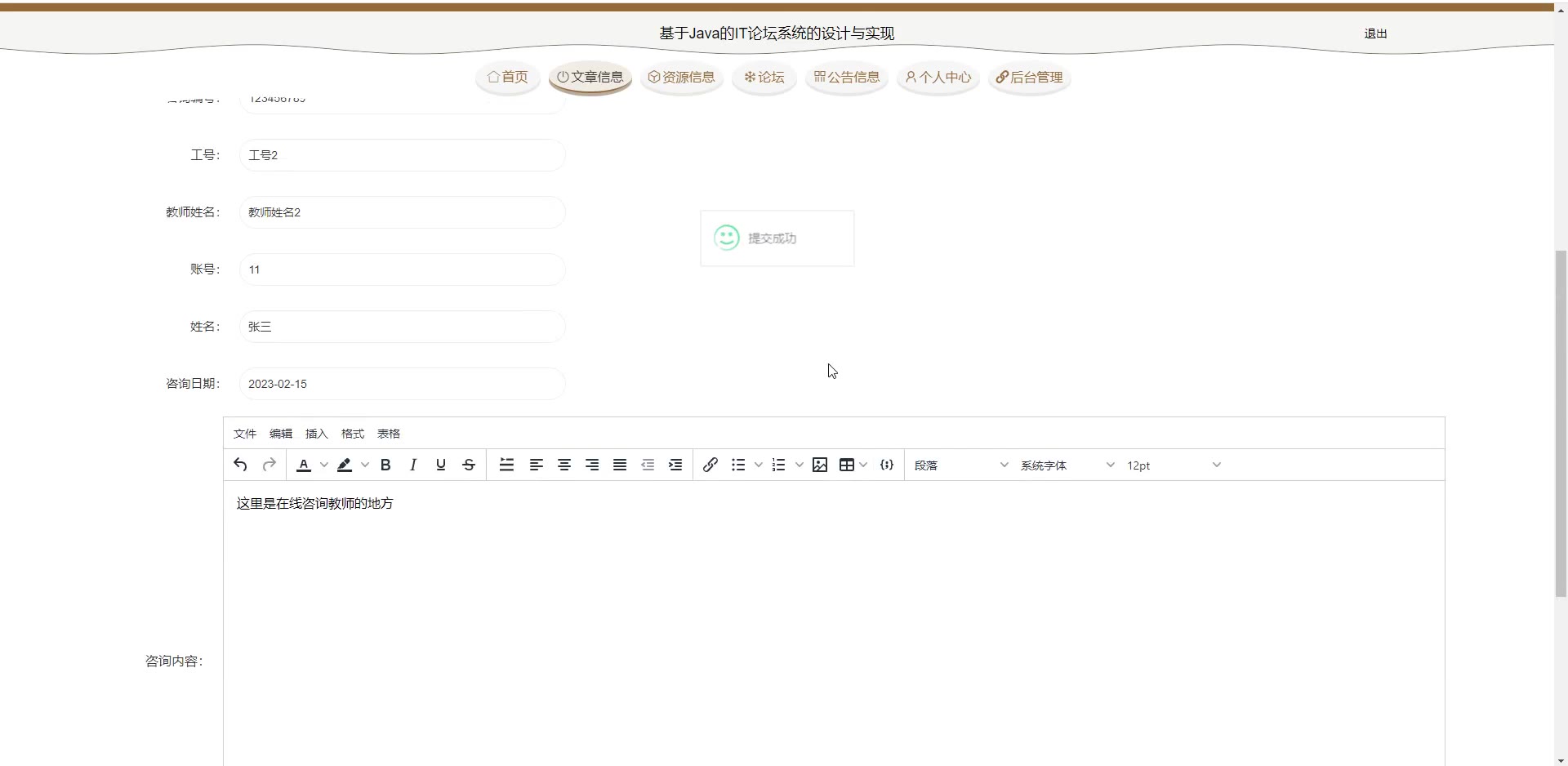Click the undo icon in editor toolbar
The width and height of the screenshot is (1568, 766).
click(x=240, y=465)
